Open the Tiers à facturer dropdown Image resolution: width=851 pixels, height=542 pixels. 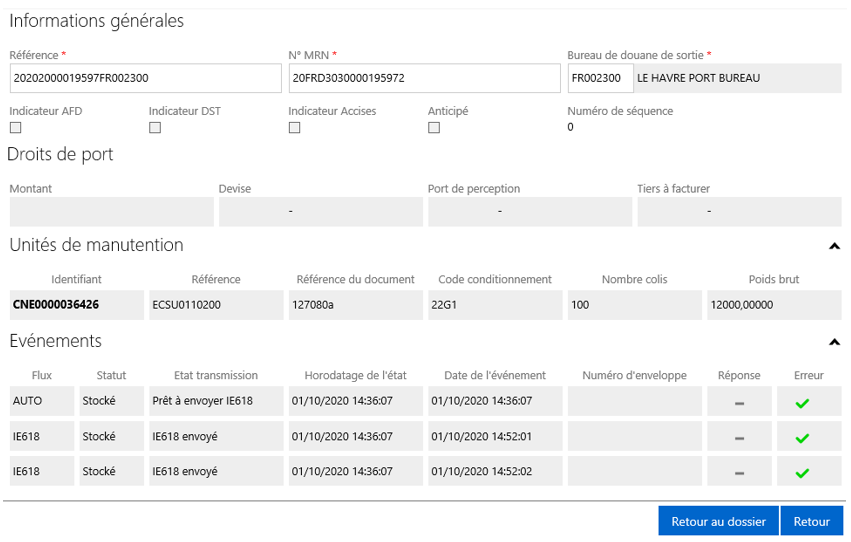(x=739, y=212)
